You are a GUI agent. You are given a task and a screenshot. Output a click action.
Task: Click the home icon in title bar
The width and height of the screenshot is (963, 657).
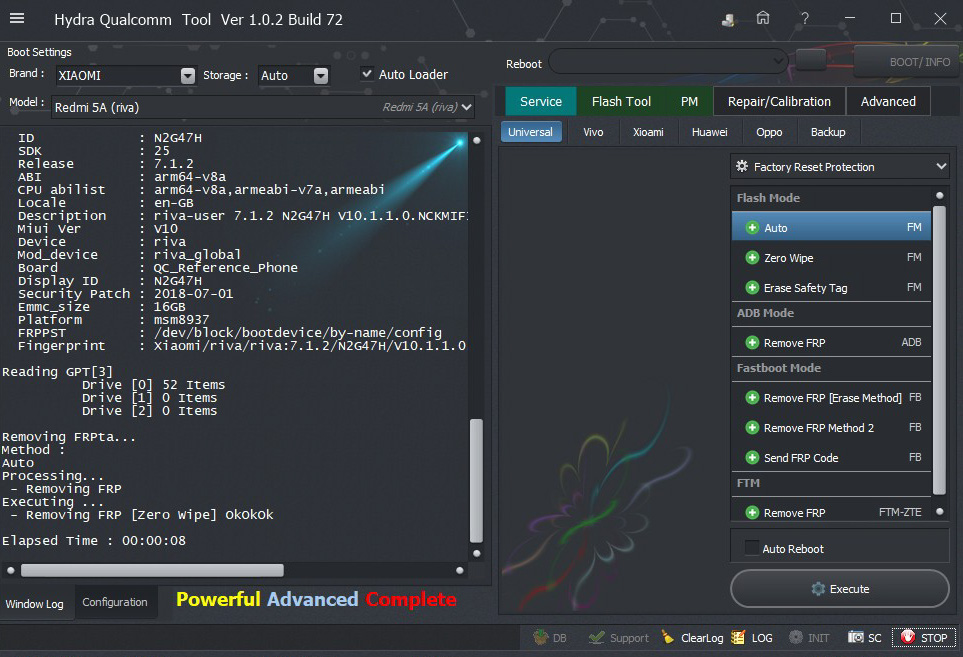pos(763,18)
